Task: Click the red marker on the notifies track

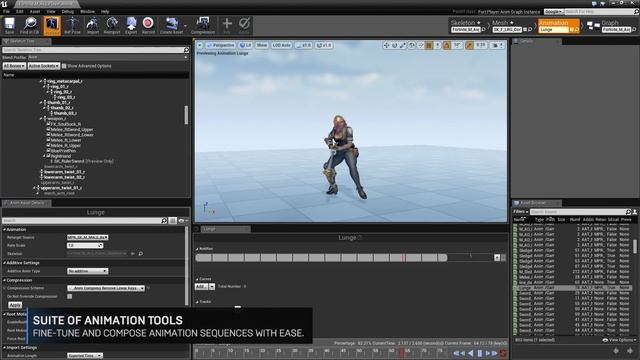Action: pos(403,258)
